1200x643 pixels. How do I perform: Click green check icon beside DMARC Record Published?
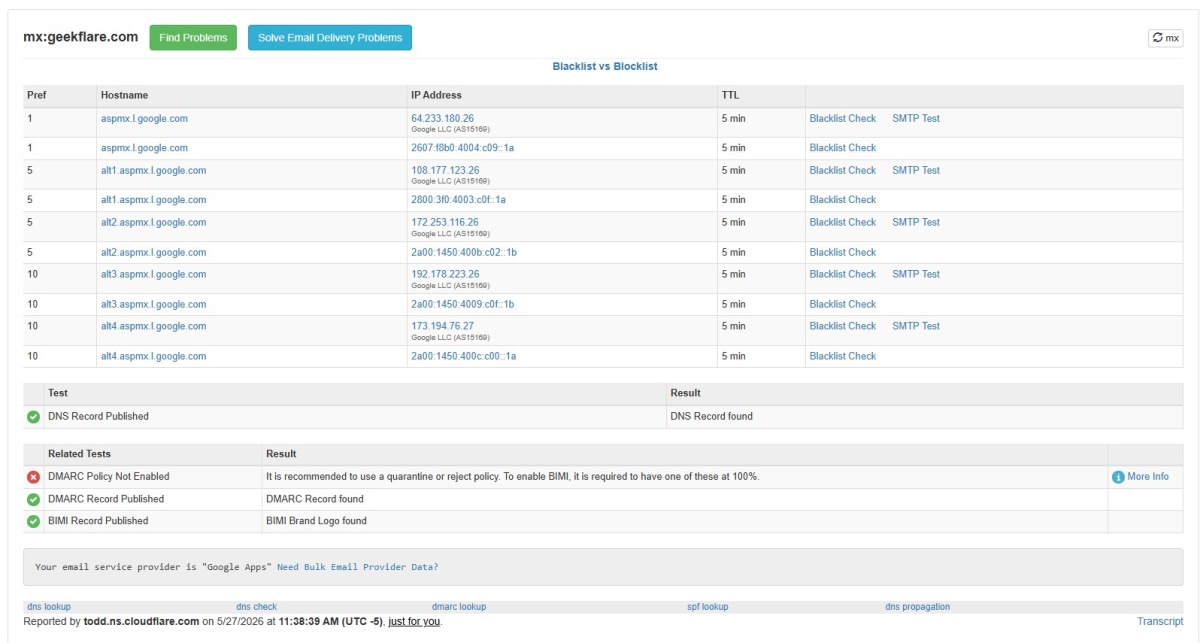click(33, 499)
